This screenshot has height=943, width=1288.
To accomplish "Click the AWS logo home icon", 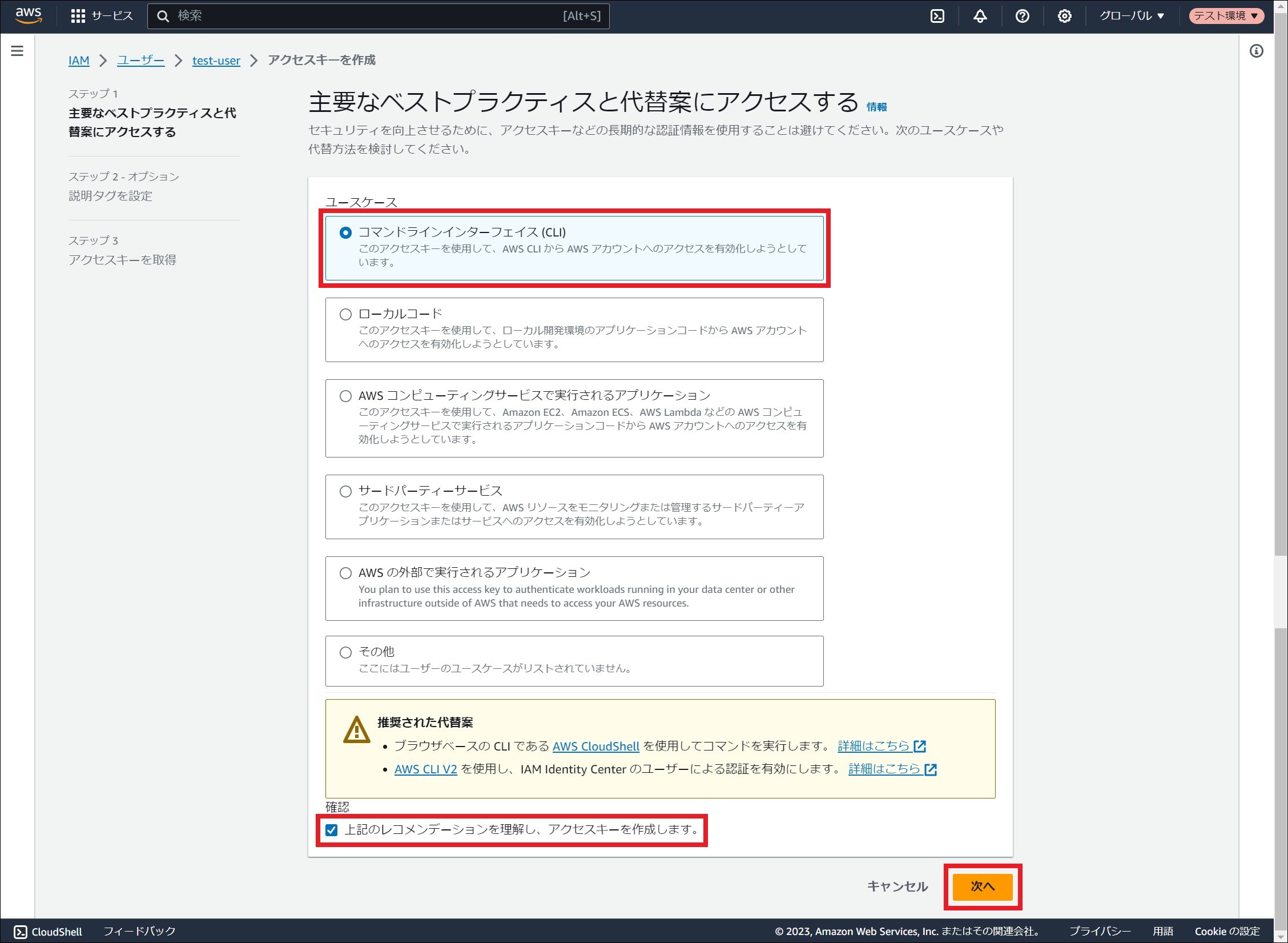I will click(x=28, y=15).
